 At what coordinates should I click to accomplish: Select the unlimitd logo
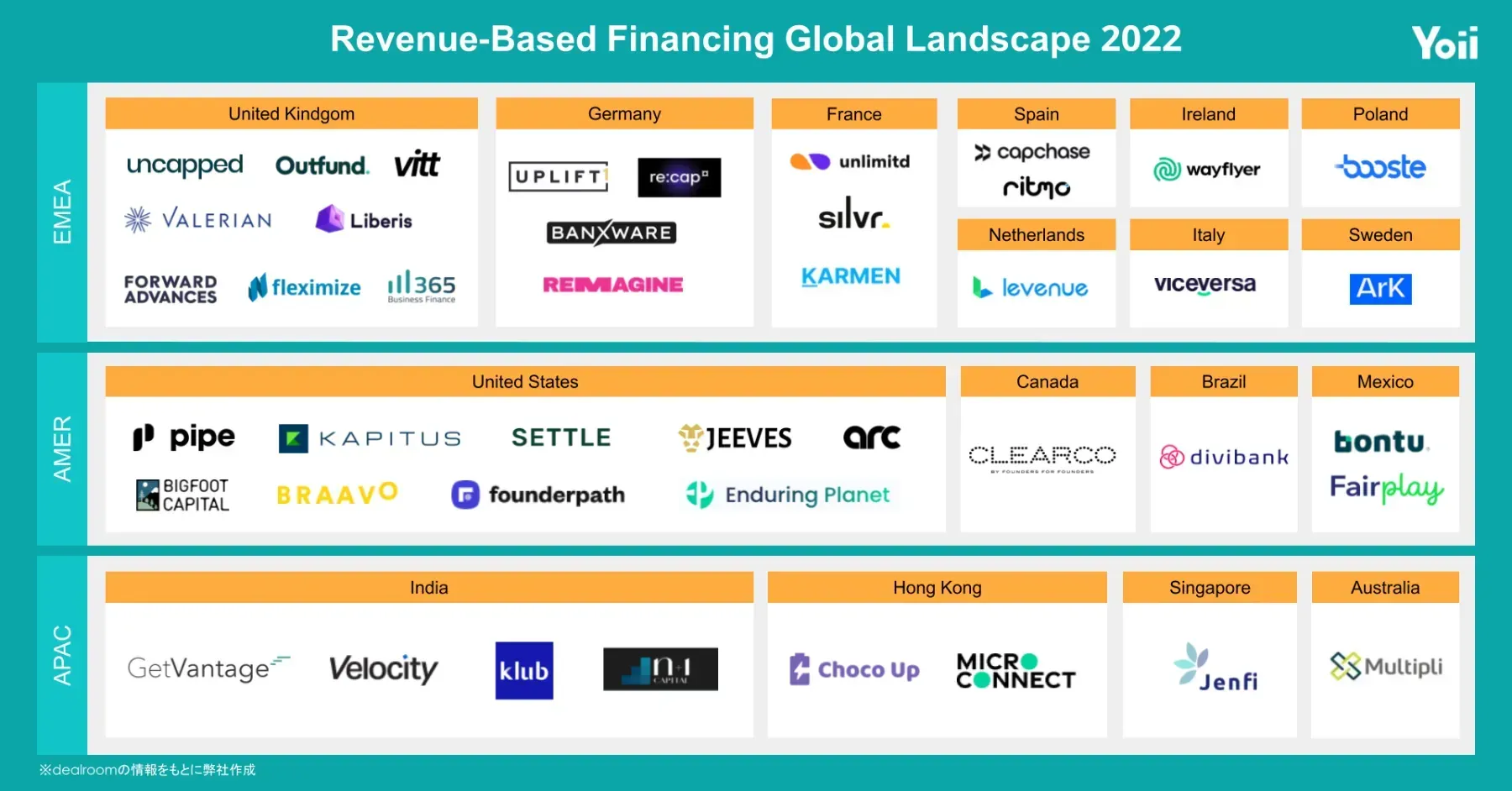pyautogui.click(x=850, y=161)
